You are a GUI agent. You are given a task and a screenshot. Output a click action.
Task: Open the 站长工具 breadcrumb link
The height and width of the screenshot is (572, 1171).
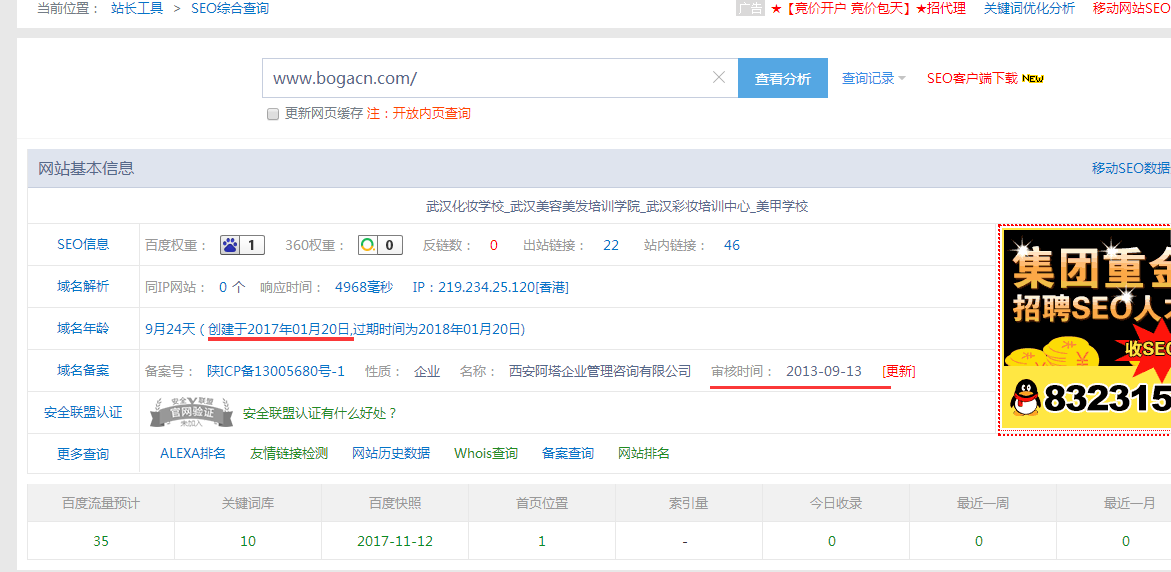coord(137,9)
